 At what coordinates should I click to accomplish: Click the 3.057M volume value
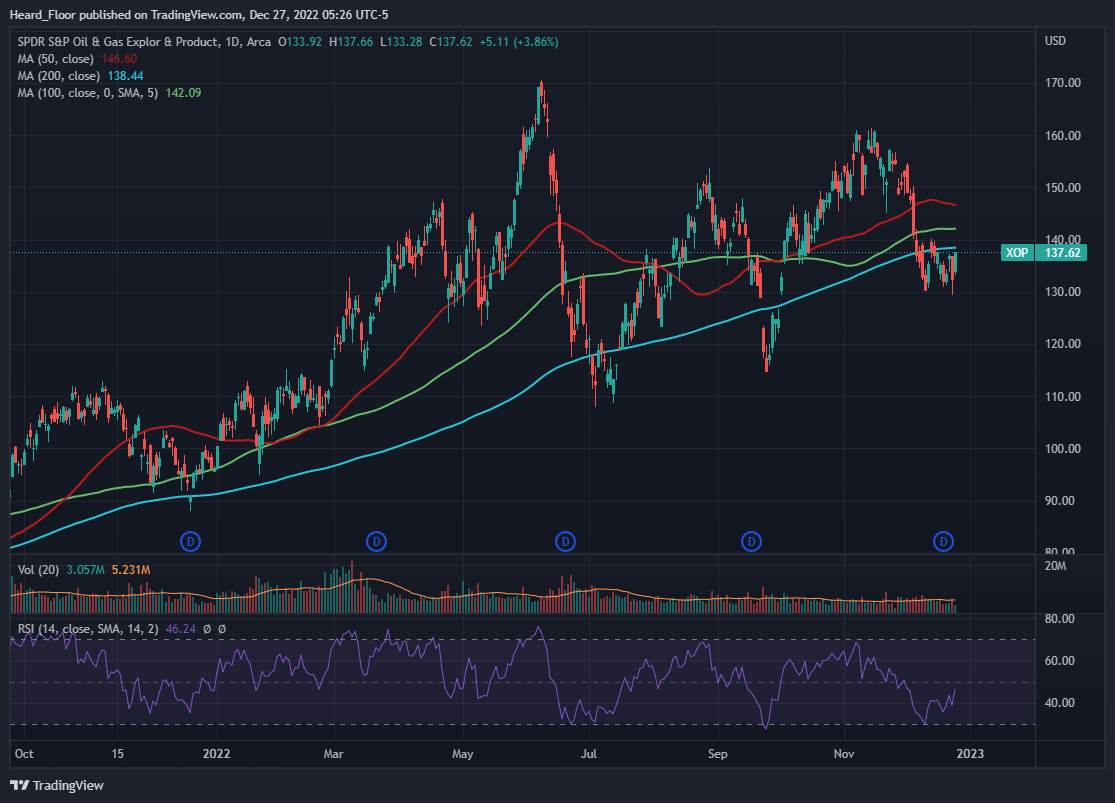pyautogui.click(x=85, y=570)
